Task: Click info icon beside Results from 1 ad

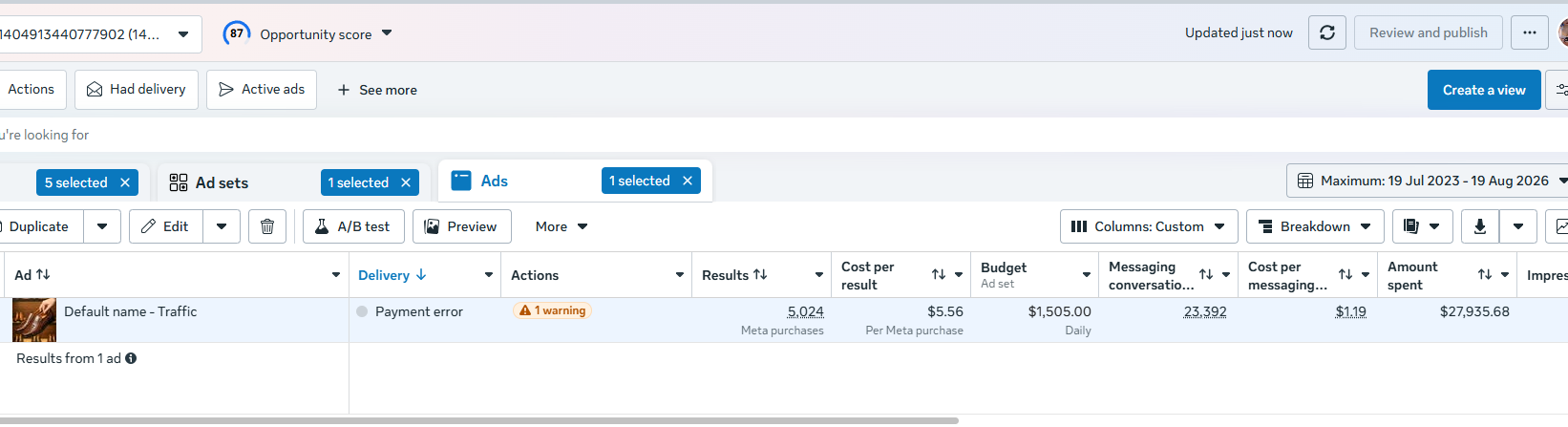Action: (x=131, y=358)
